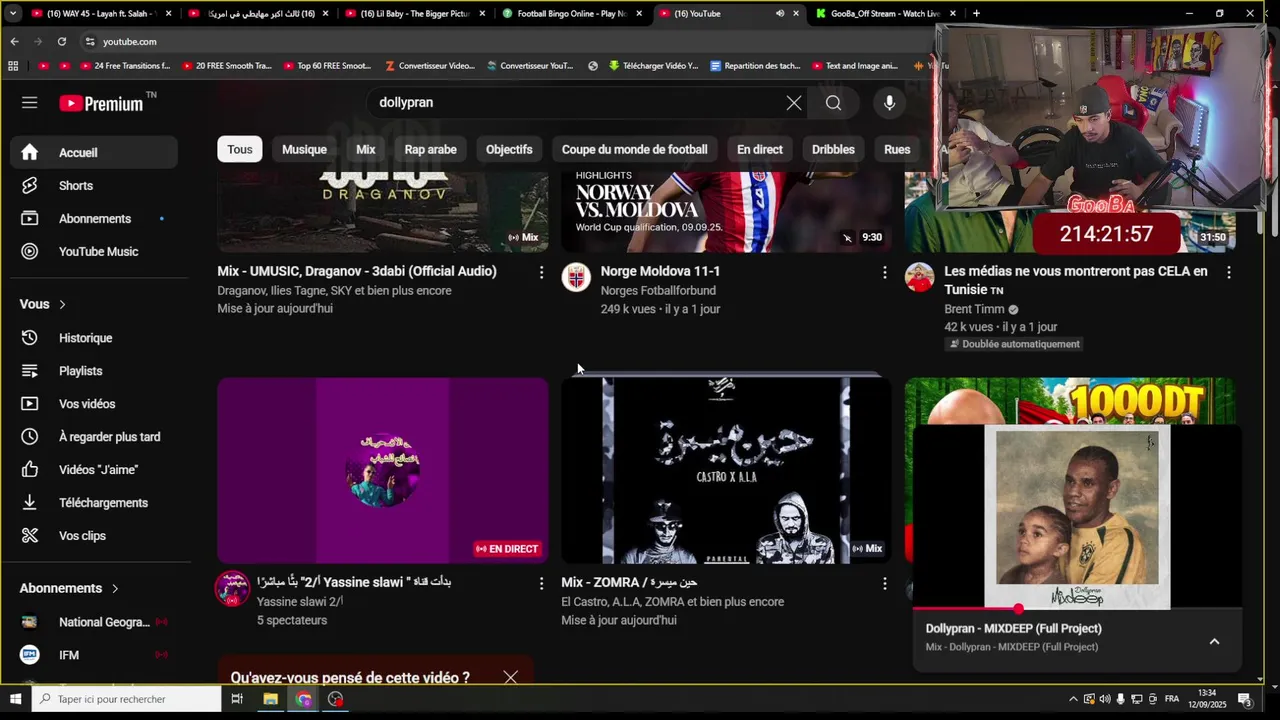Open Chrome tab search dropdown

click(12, 14)
